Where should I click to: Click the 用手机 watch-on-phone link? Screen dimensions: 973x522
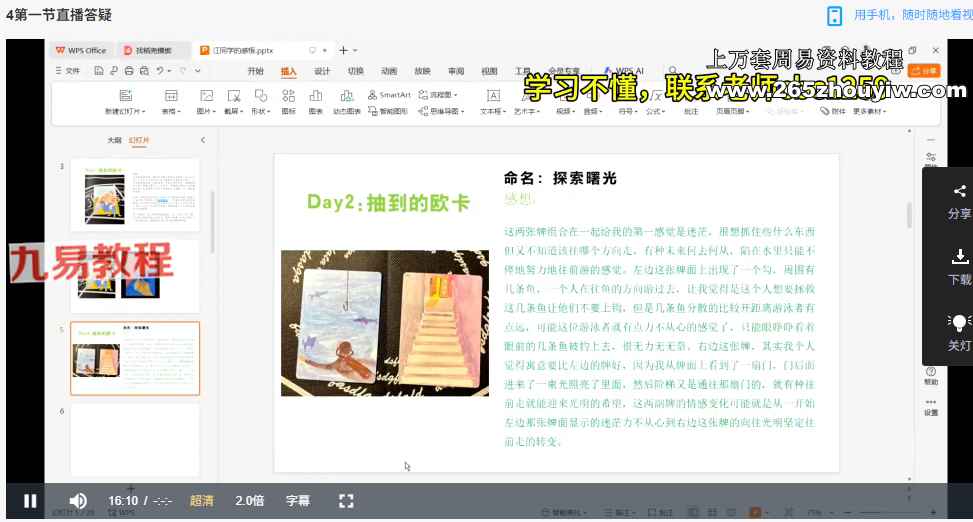[913, 15]
